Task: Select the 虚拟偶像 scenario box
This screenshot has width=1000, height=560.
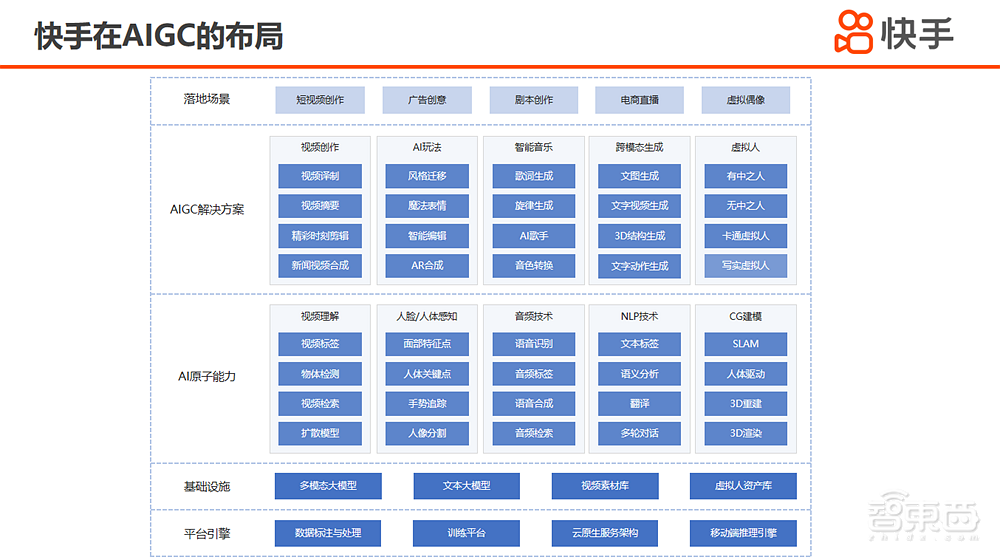Action: [x=746, y=100]
